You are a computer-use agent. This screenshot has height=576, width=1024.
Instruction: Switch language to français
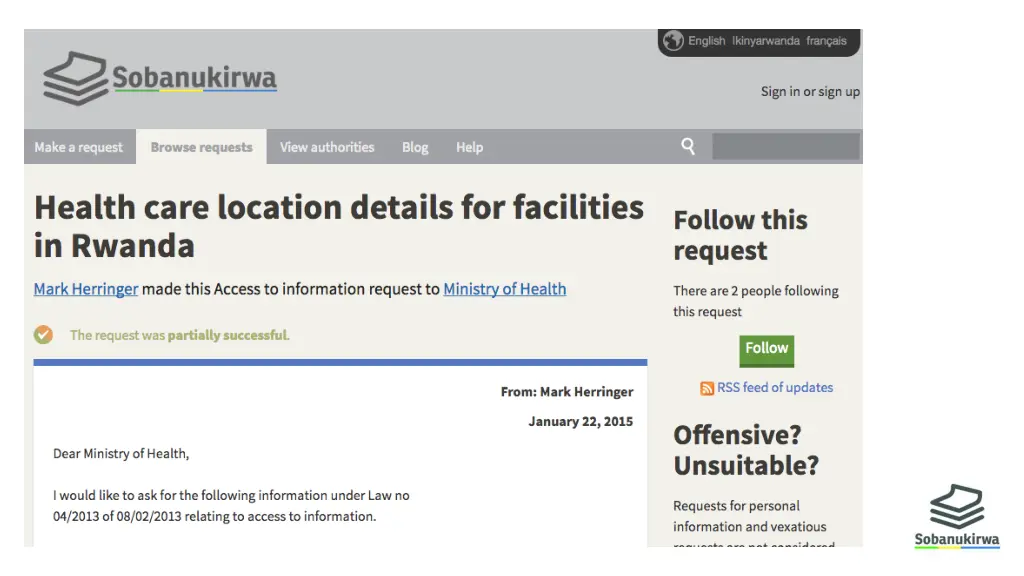tap(826, 40)
